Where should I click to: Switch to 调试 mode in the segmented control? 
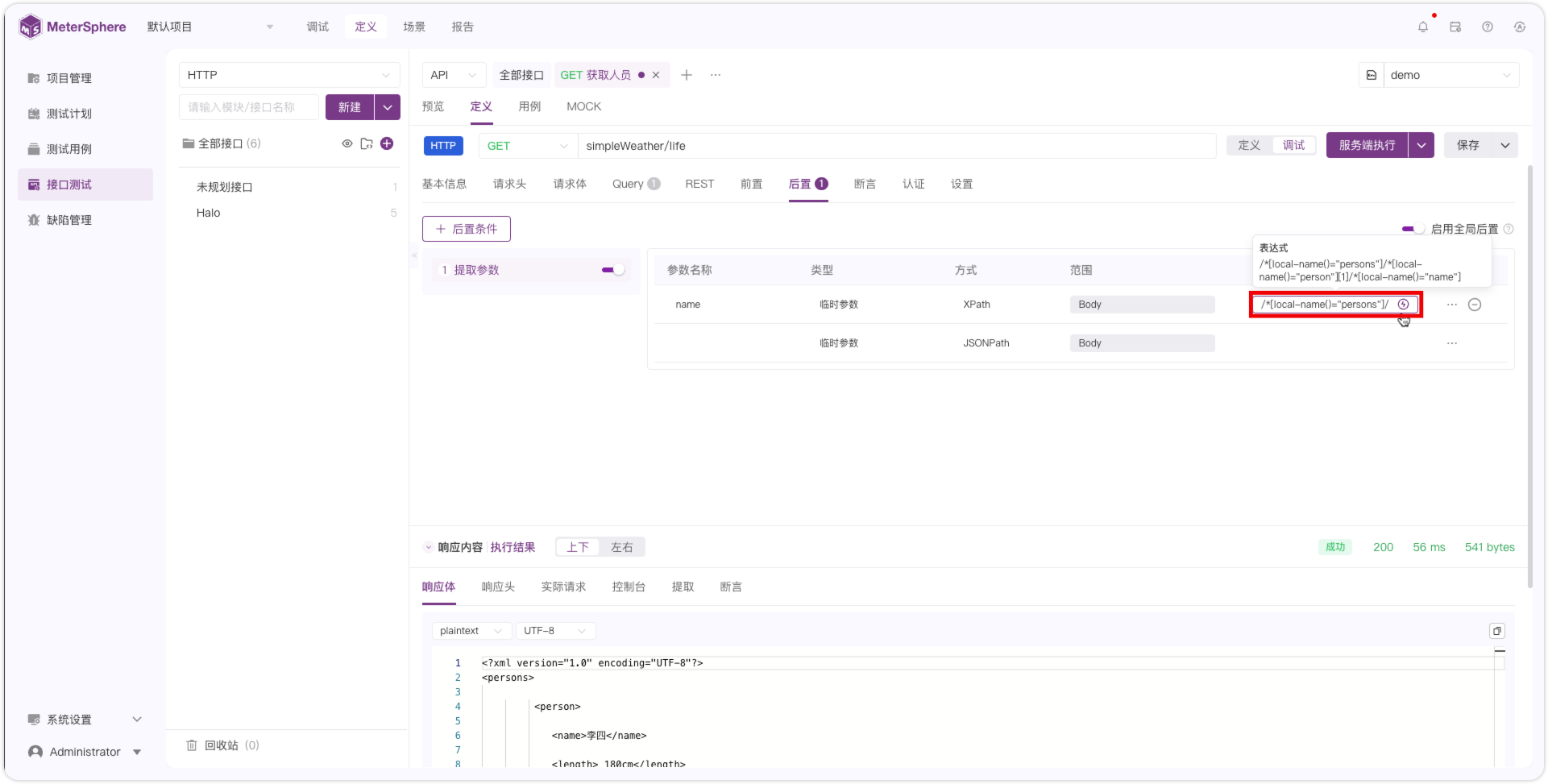(x=1293, y=145)
